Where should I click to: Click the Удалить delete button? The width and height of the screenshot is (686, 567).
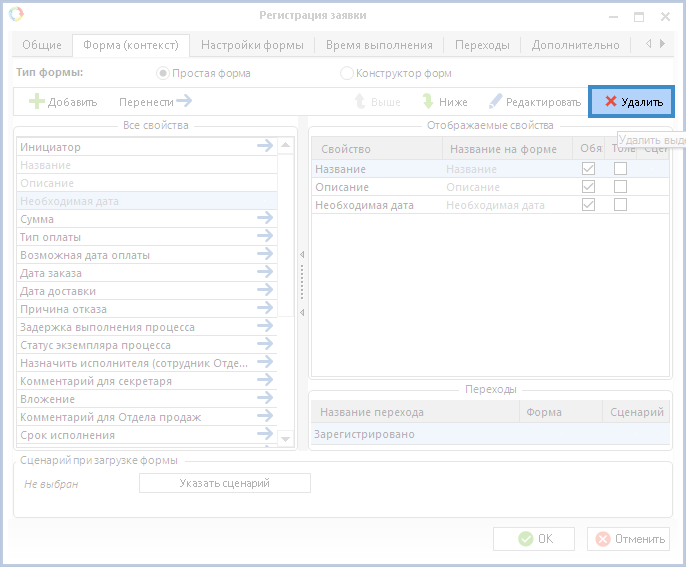pyautogui.click(x=632, y=102)
